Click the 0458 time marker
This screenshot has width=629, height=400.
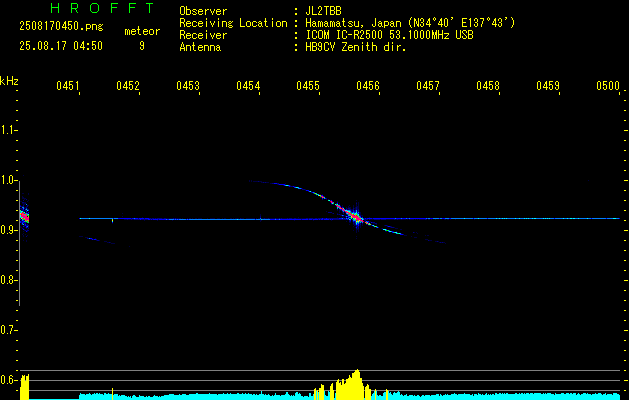pos(488,86)
